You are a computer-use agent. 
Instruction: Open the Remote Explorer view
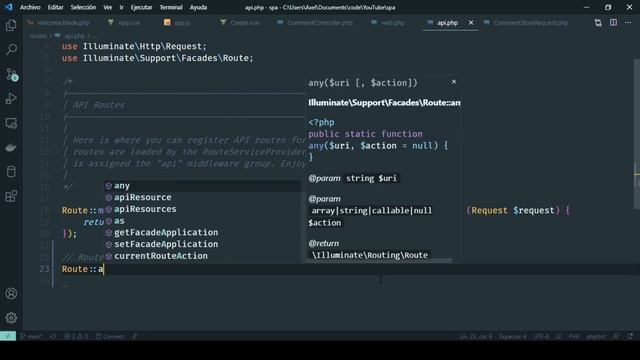(11, 123)
